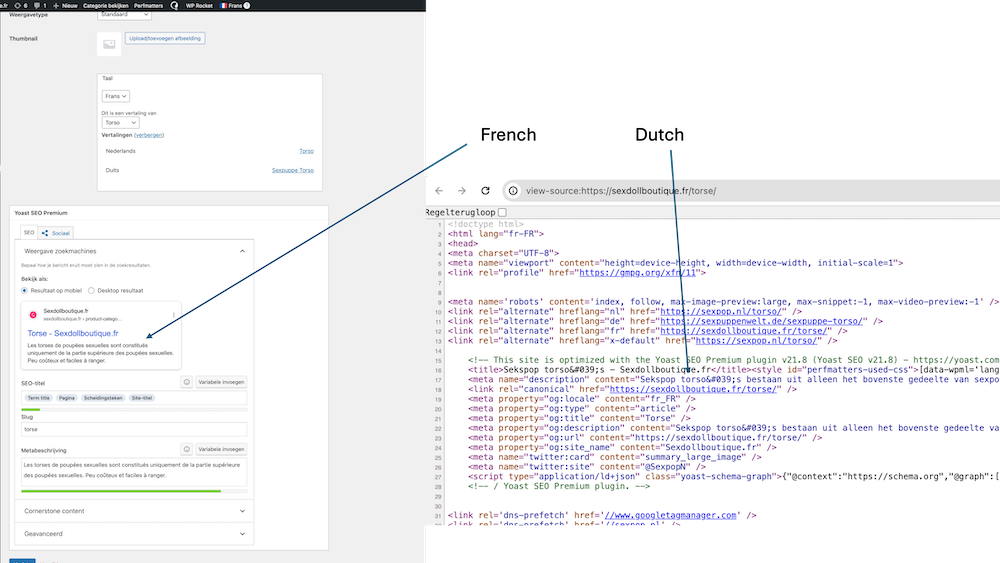Screen dimensions: 1000x563
Task: Click the updates icon in admin bar
Action: 17,6
